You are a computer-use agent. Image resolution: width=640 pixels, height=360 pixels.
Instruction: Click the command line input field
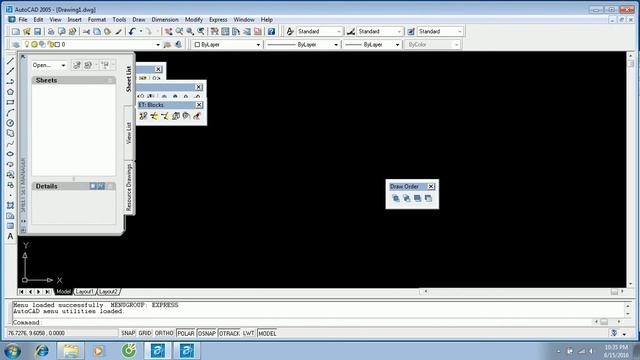pos(302,322)
